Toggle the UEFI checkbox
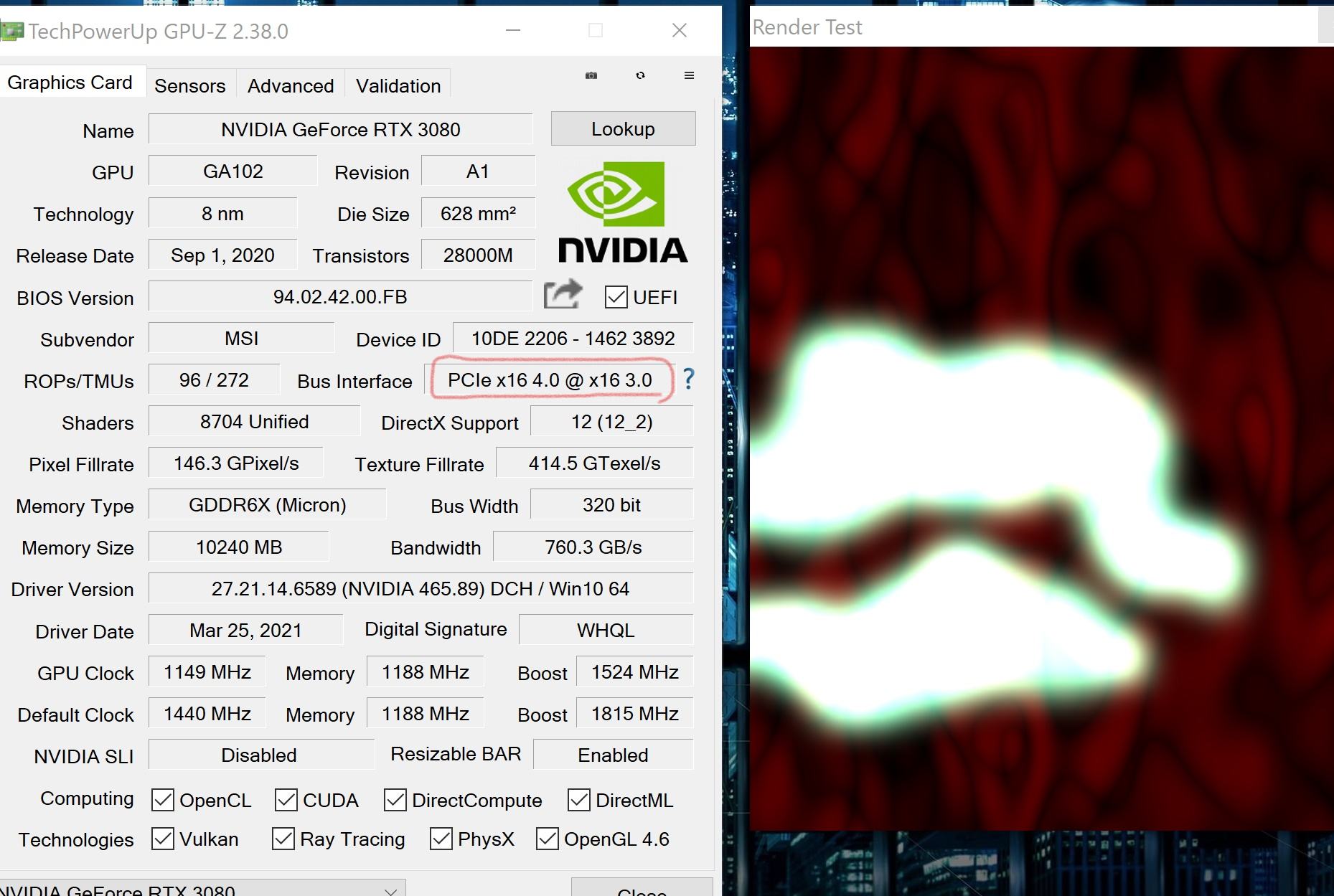The image size is (1334, 896). [616, 297]
